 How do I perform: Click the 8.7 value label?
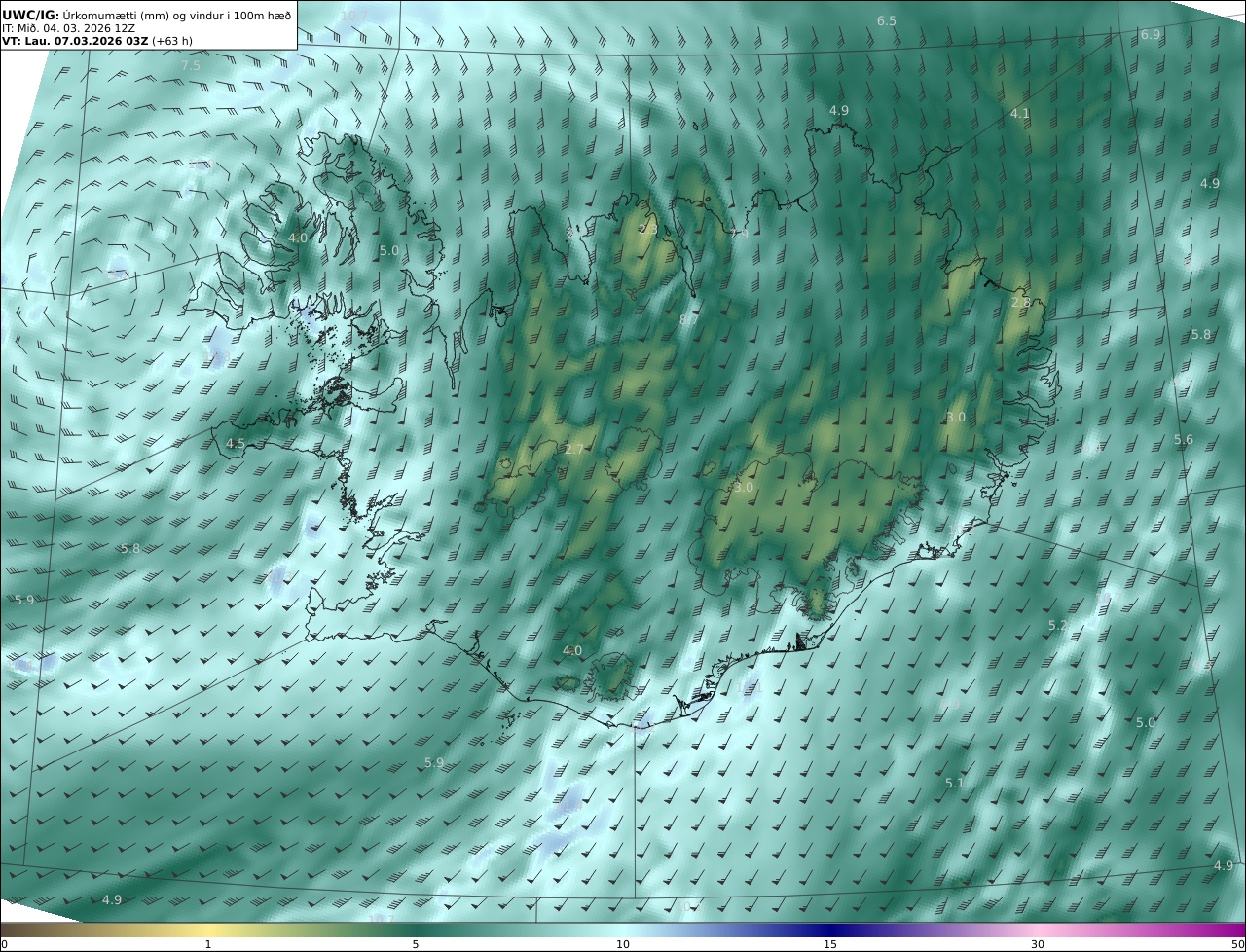click(689, 319)
